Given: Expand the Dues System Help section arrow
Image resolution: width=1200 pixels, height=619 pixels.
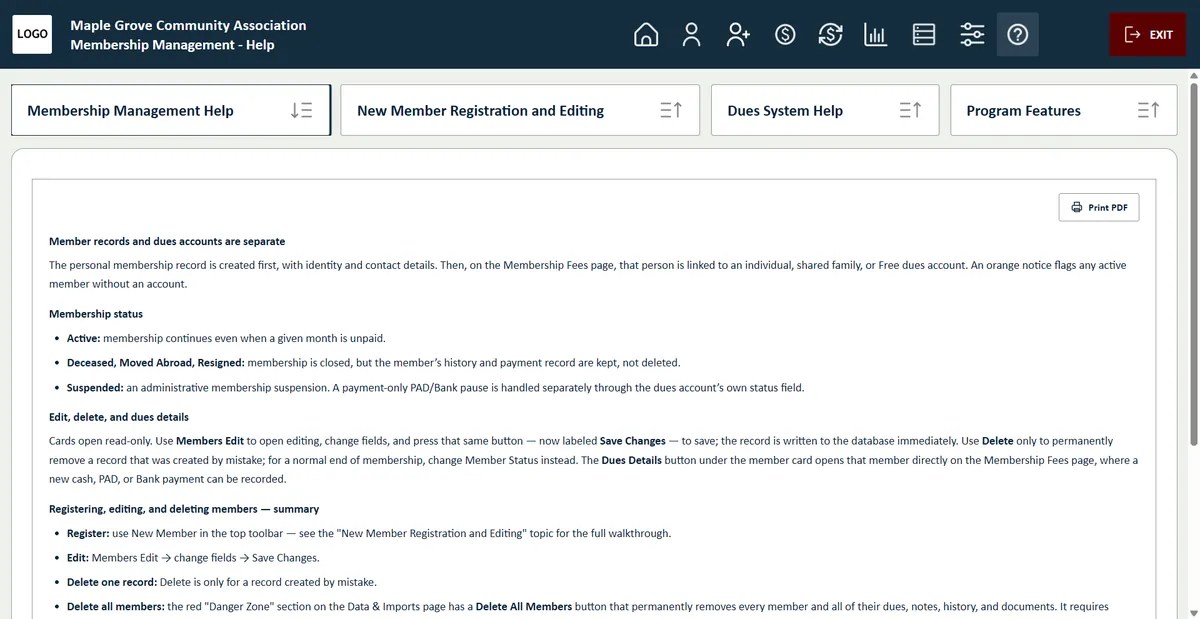Looking at the screenshot, I should [910, 111].
